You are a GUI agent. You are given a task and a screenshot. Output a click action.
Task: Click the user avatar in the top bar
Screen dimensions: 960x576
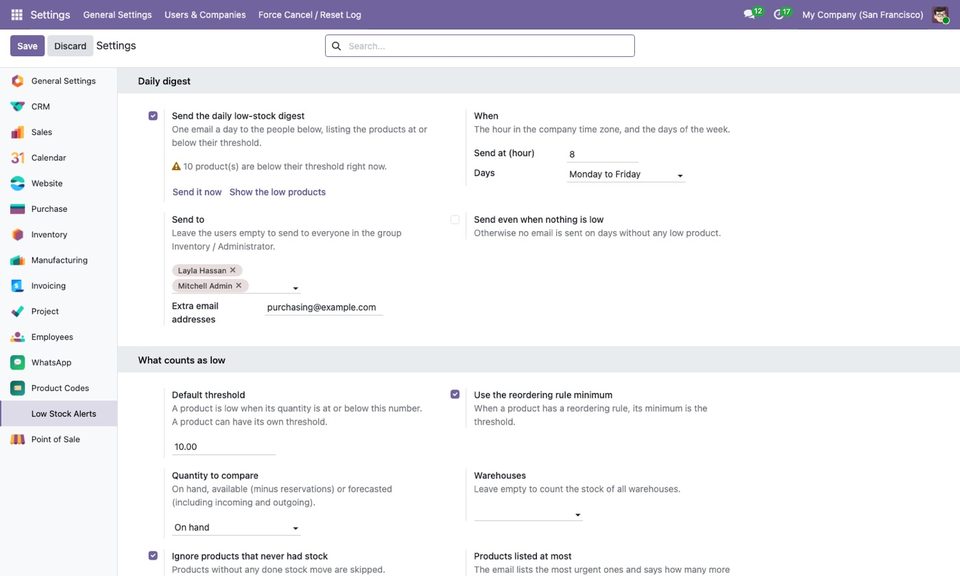pos(940,15)
